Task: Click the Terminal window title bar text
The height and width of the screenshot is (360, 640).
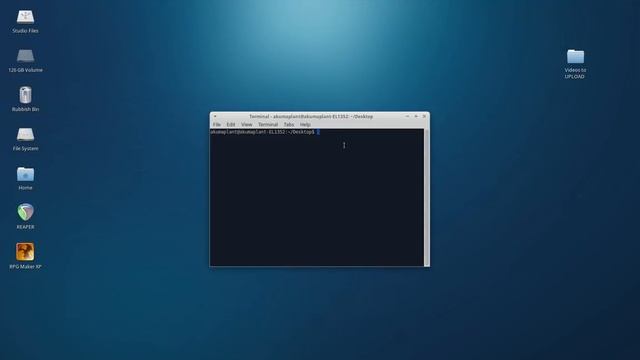Action: (x=311, y=116)
